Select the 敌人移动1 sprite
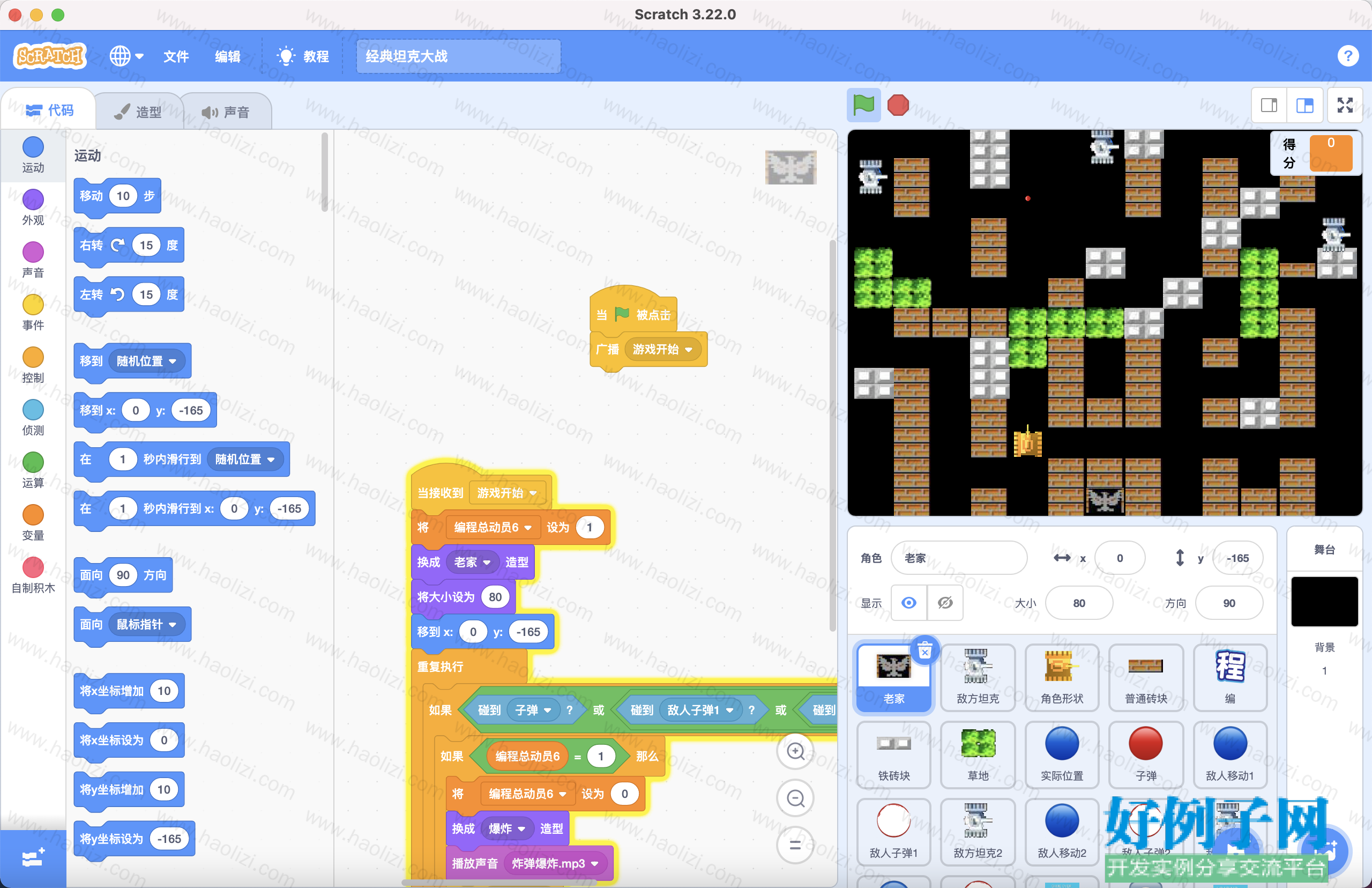The image size is (1372, 888). click(1229, 754)
